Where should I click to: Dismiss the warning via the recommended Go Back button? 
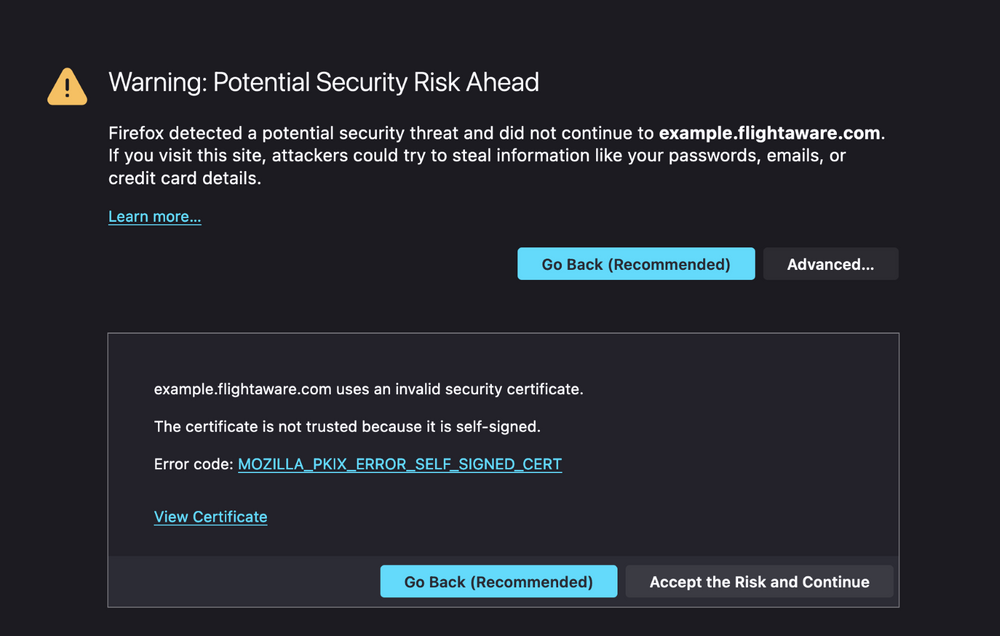point(636,263)
